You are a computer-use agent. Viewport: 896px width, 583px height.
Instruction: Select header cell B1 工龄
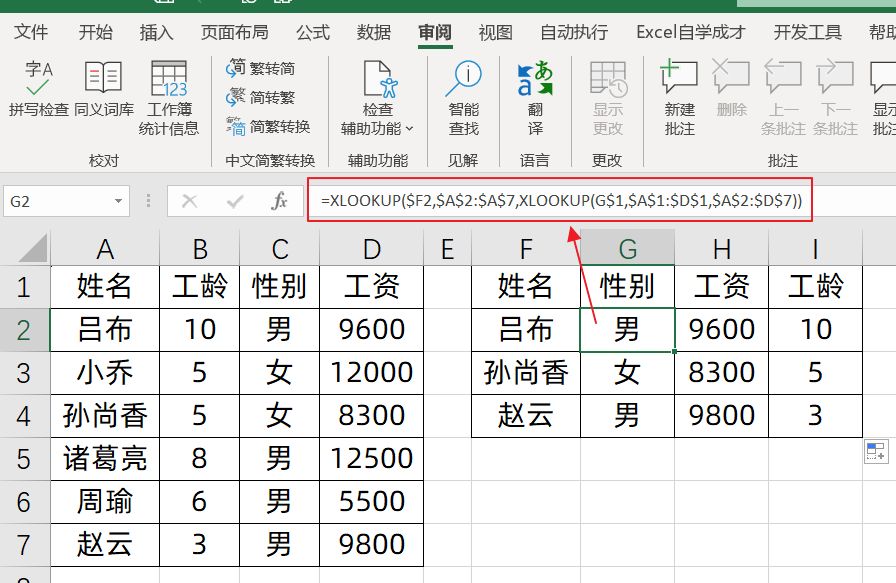(x=199, y=286)
